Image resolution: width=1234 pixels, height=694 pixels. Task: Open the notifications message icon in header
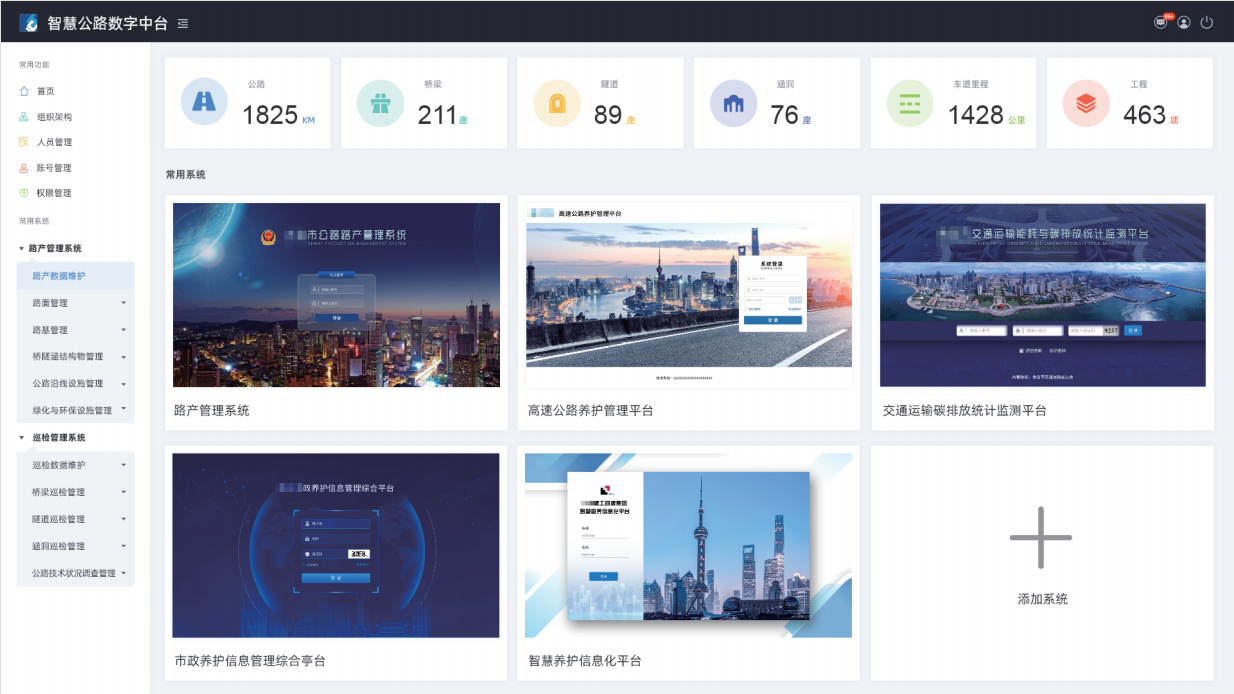(x=1161, y=22)
